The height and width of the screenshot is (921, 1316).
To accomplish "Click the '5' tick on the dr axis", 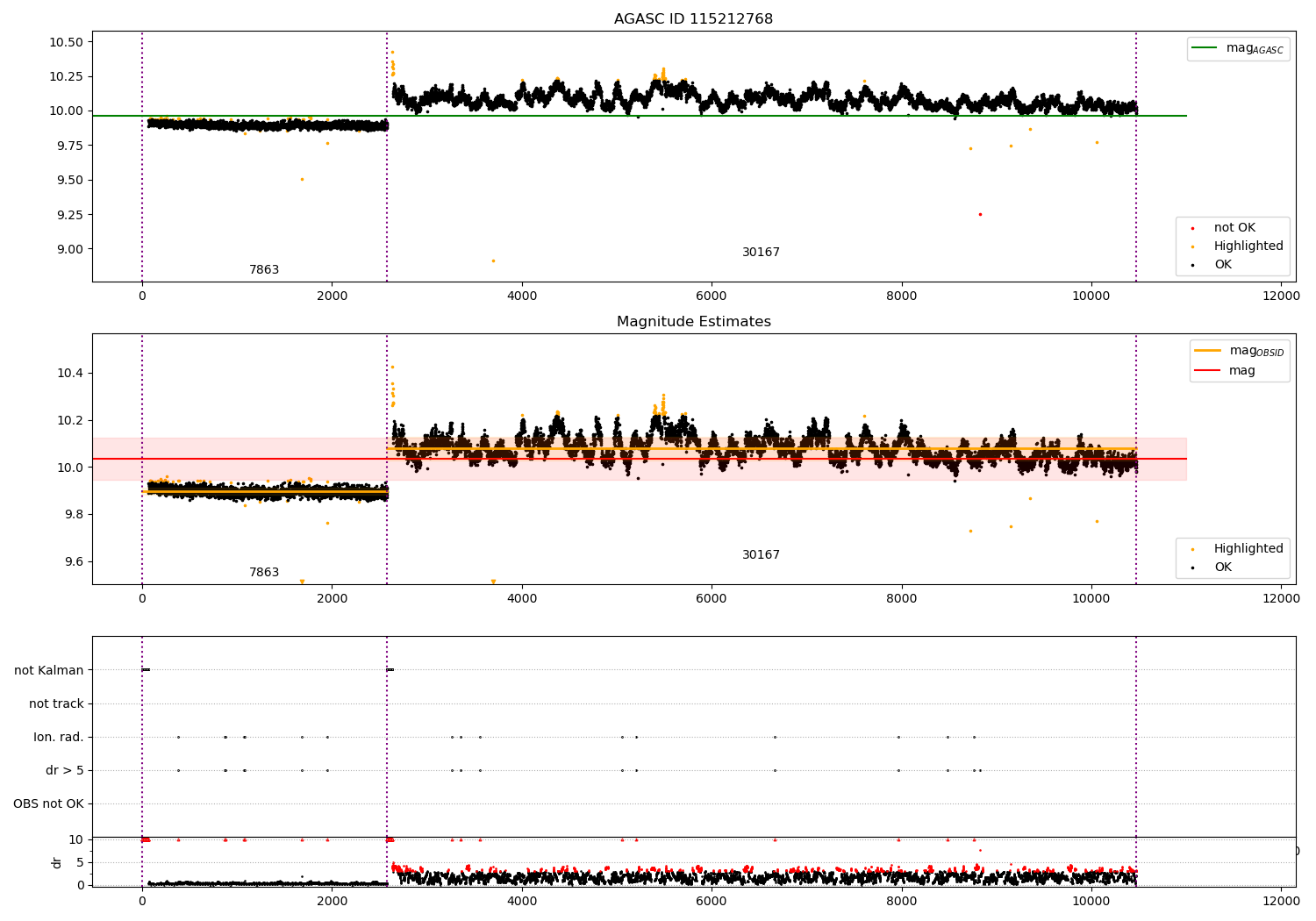I will click(81, 863).
